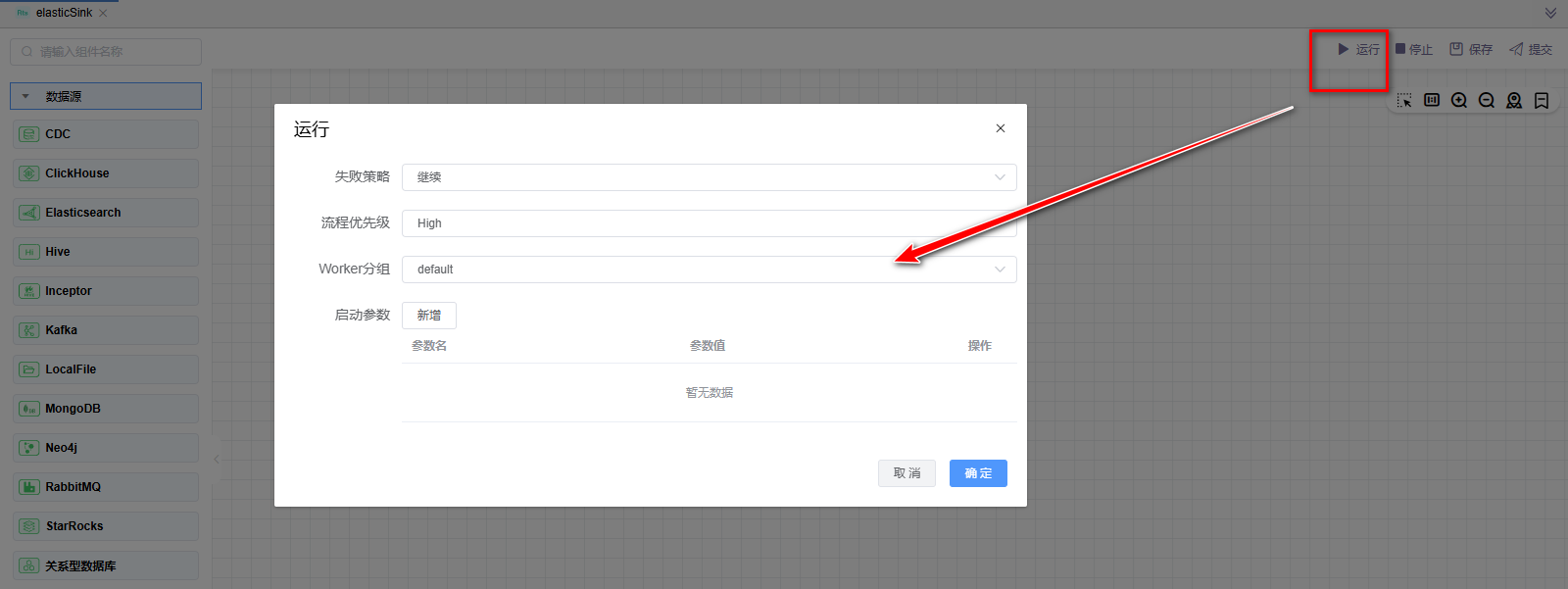The height and width of the screenshot is (589, 1568).
Task: Select the Inceptor component icon
Action: click(x=29, y=291)
